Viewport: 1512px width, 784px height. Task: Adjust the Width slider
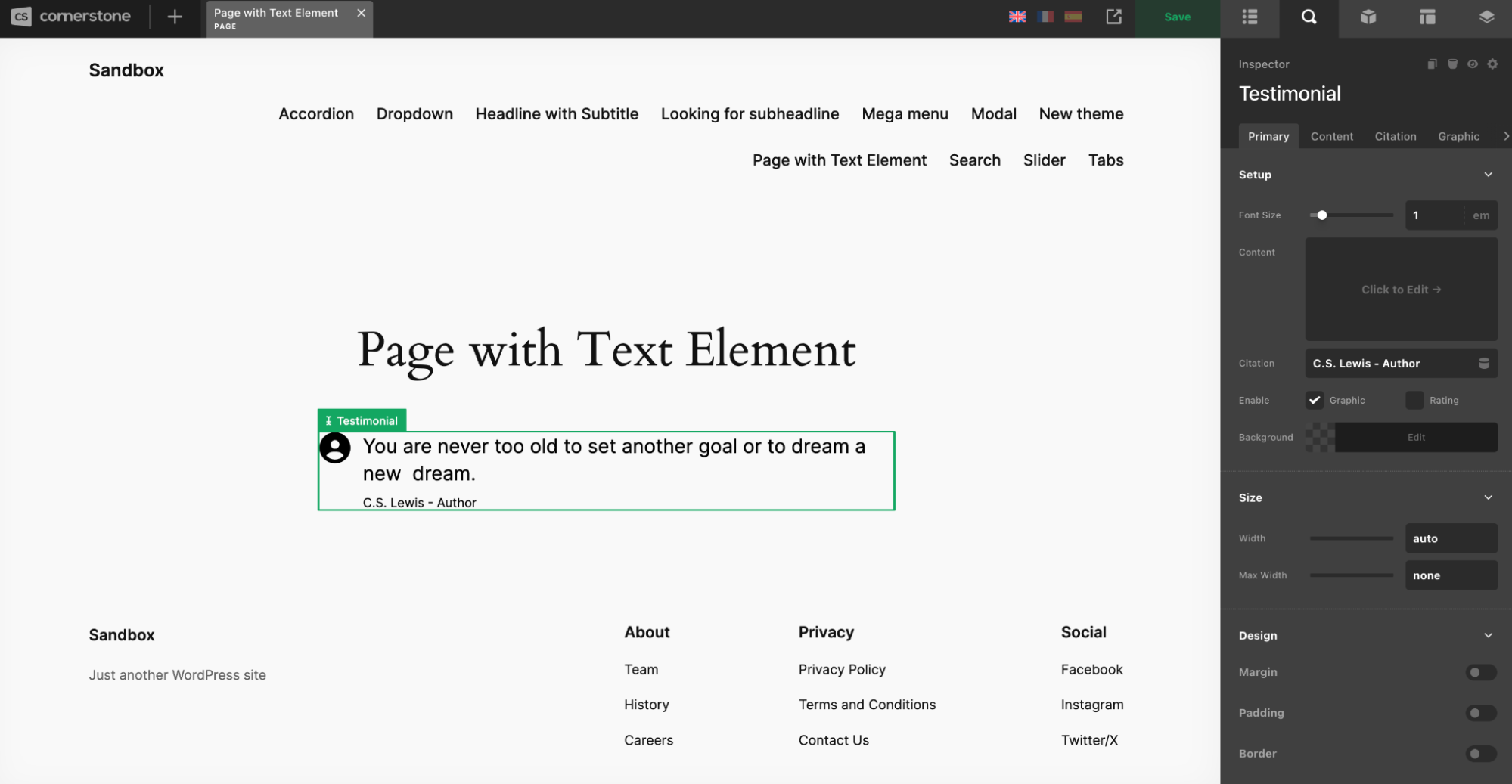point(1352,538)
